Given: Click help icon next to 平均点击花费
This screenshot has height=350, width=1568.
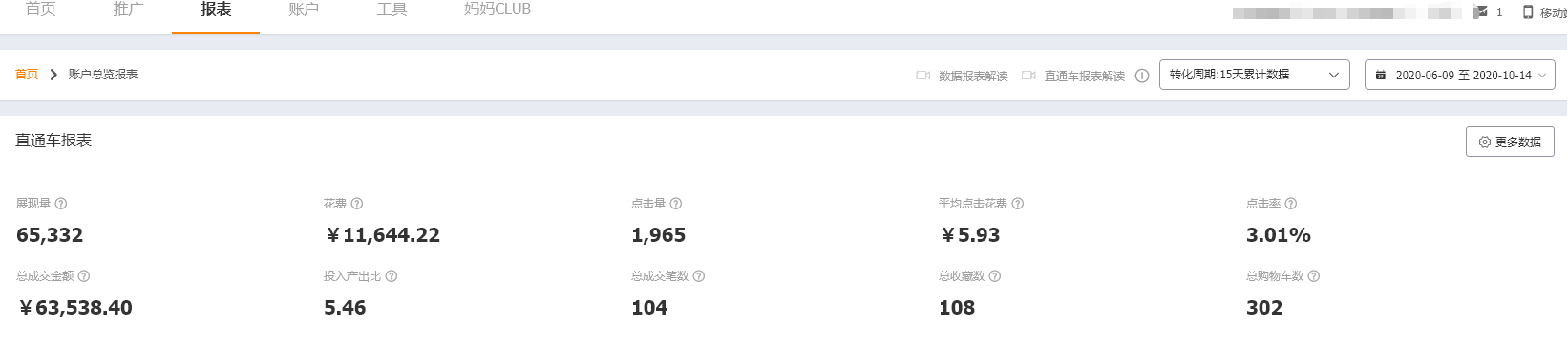Looking at the screenshot, I should (x=1018, y=204).
